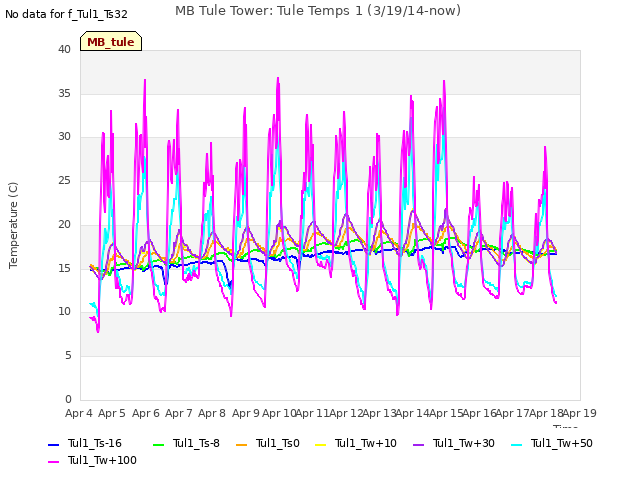Click the MB_tule label box
The image size is (640, 480).
[x=111, y=41]
